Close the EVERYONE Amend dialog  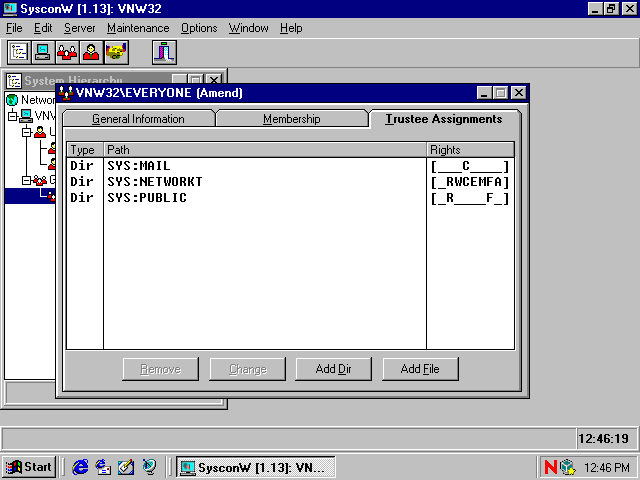pyautogui.click(x=518, y=93)
